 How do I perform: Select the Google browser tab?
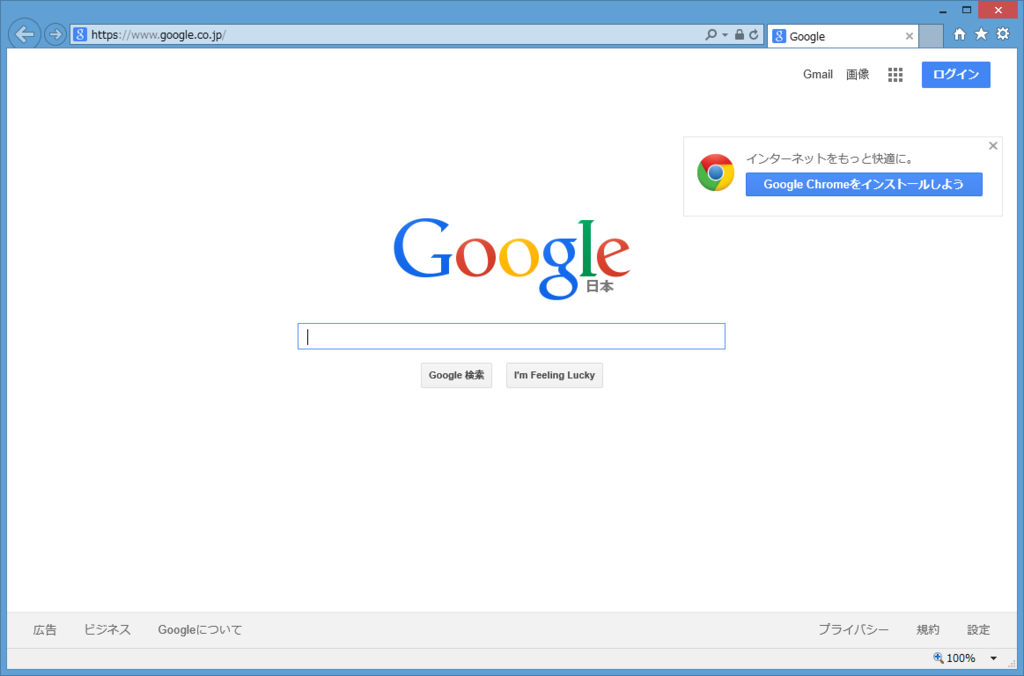point(842,37)
